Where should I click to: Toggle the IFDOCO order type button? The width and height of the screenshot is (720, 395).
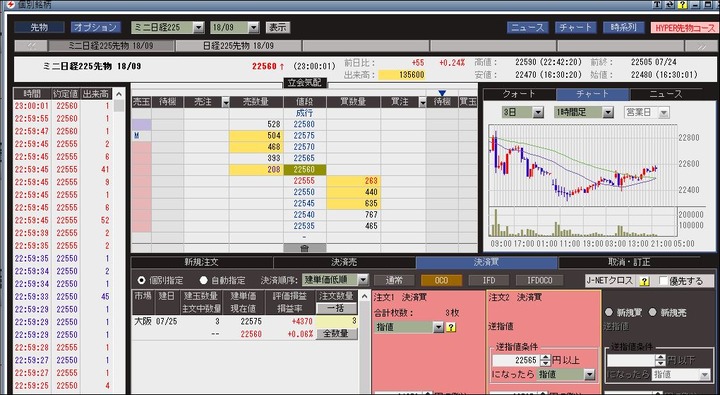coord(540,280)
